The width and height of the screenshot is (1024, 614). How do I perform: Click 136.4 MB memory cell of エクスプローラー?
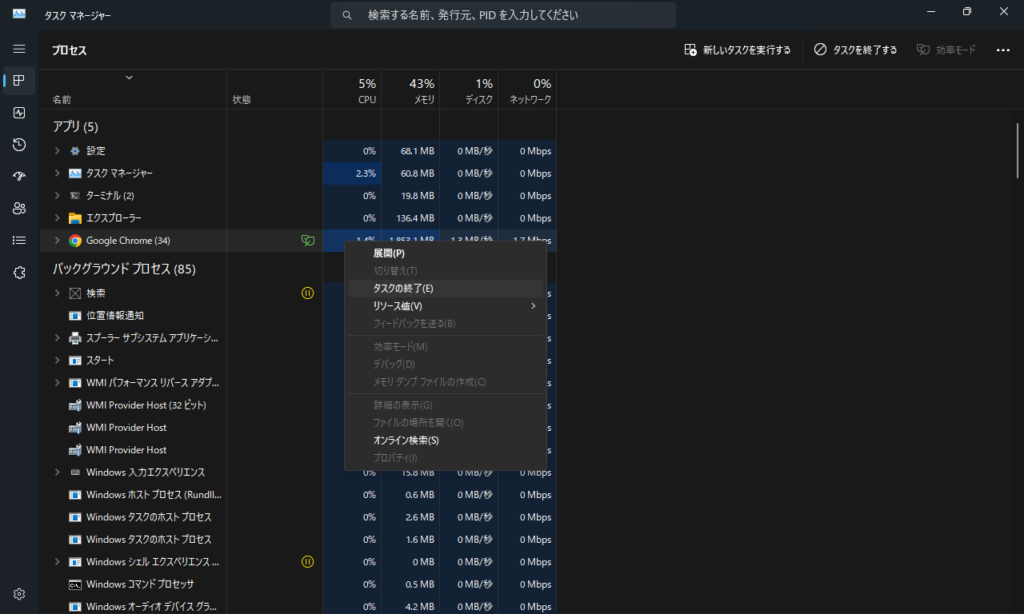pos(411,218)
